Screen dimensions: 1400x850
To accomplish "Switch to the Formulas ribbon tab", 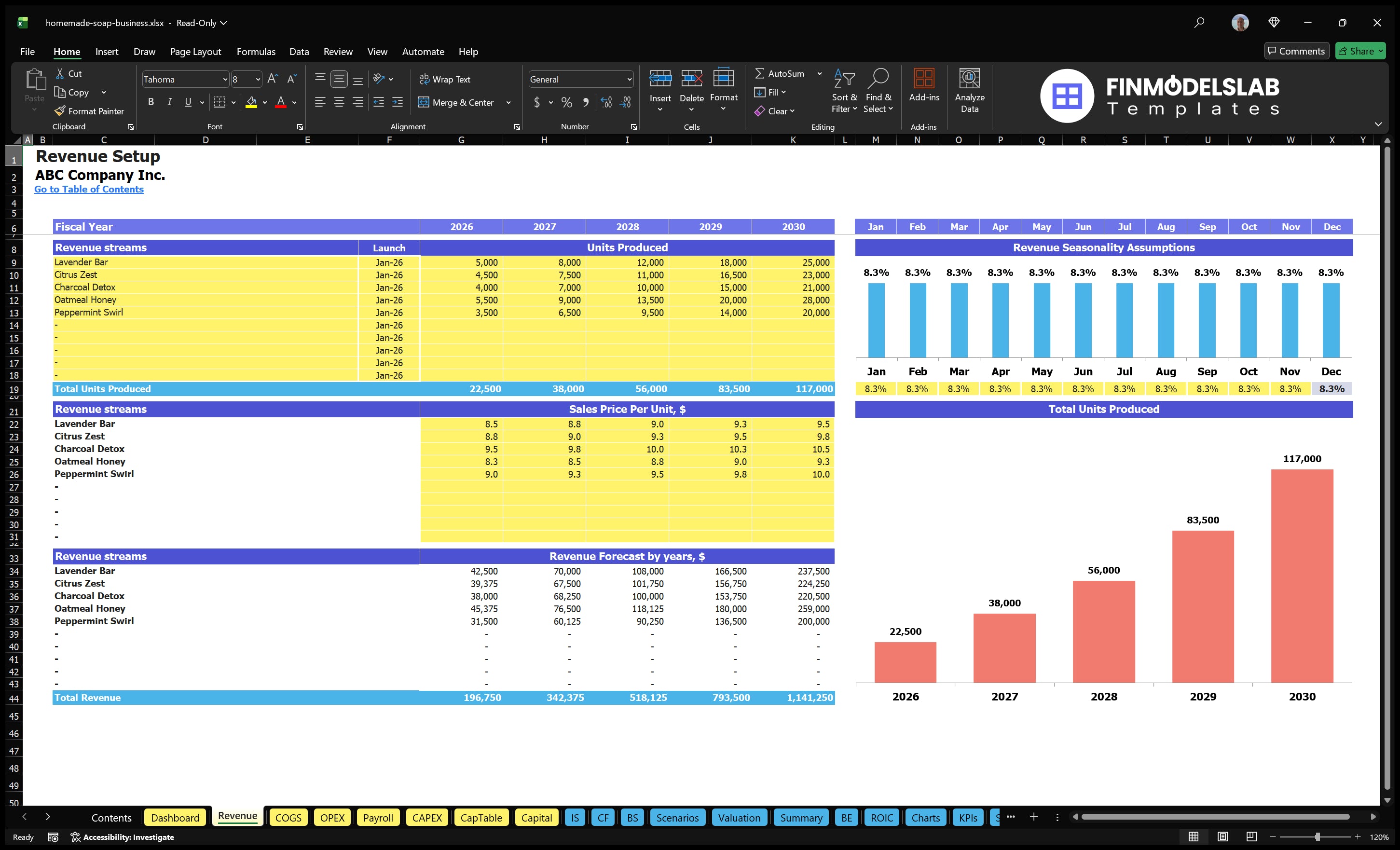I will coord(256,51).
